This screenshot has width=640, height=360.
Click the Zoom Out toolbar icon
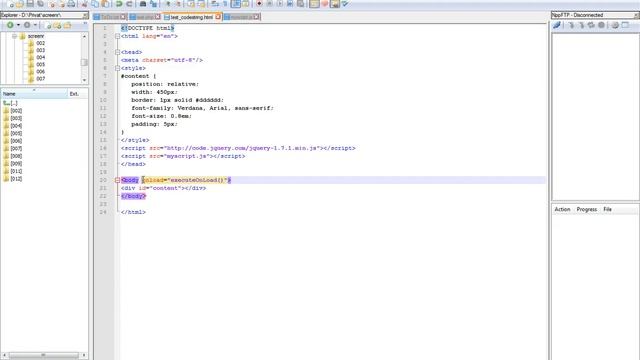[x=178, y=4]
